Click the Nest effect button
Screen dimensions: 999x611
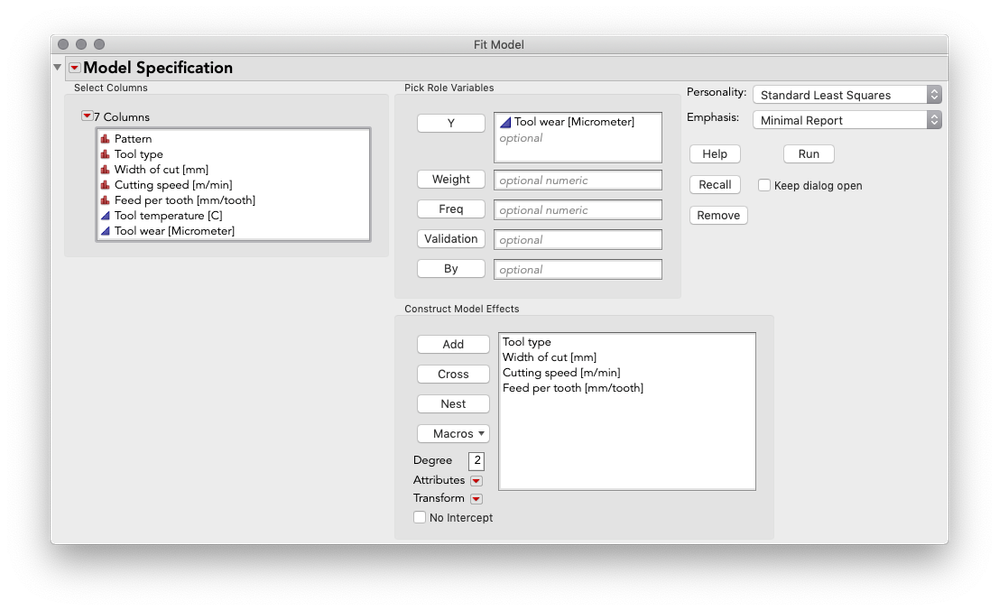453,404
